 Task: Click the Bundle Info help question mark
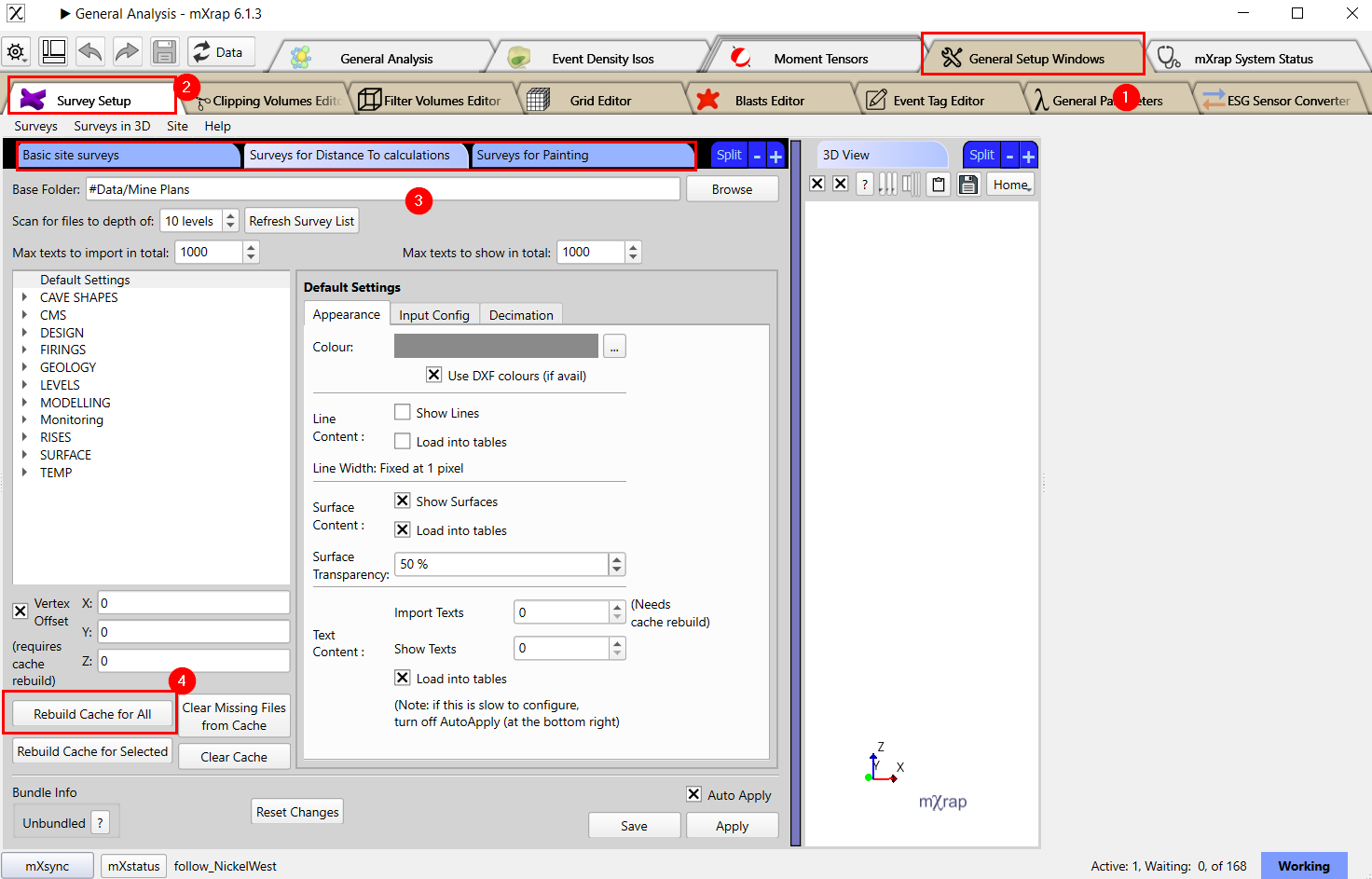coord(101,823)
